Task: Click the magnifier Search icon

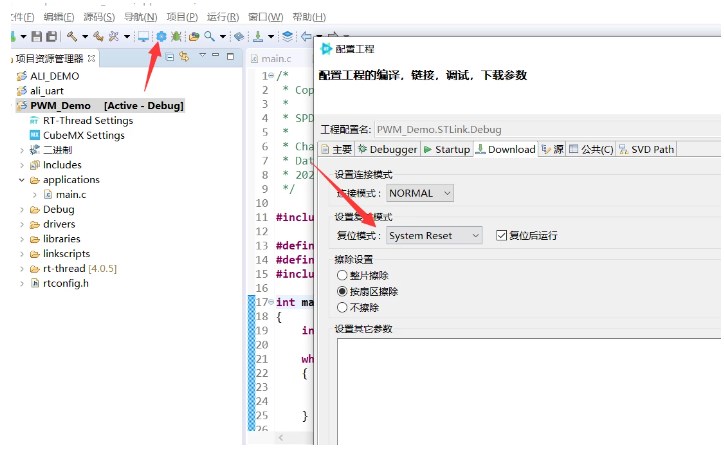Action: pyautogui.click(x=210, y=36)
